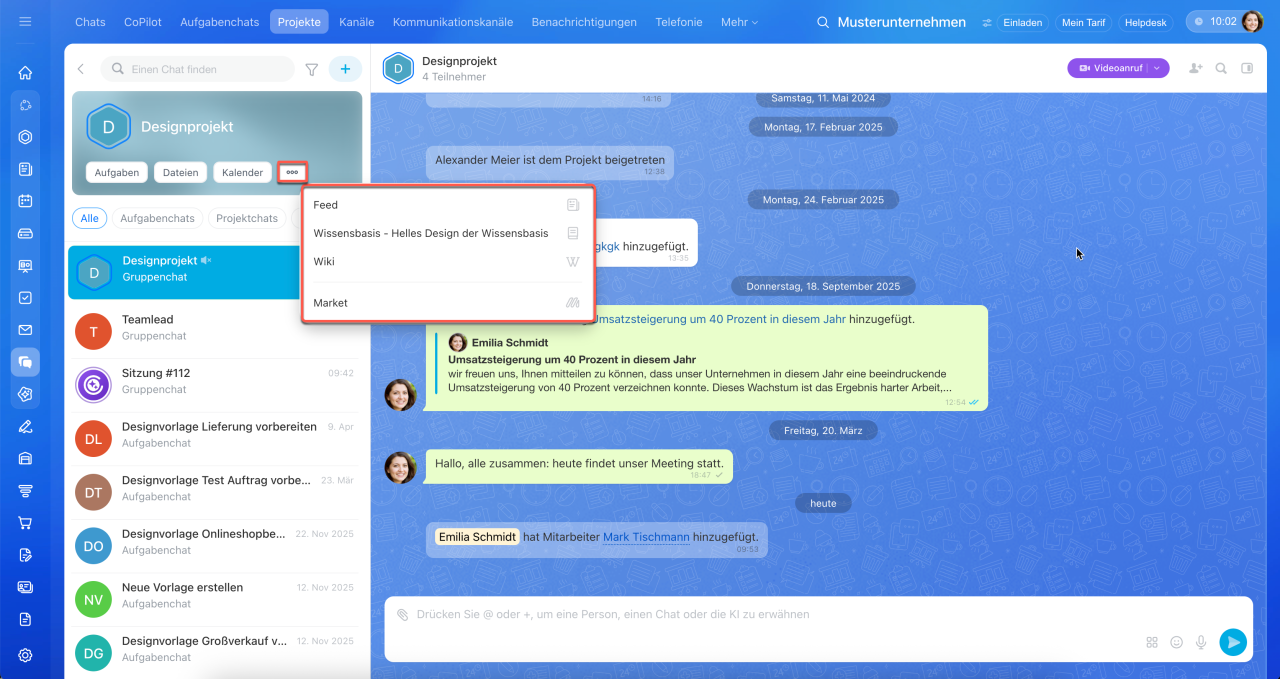Select Wiki from the dropdown menu
Screen dimensions: 1280x679
pyautogui.click(x=448, y=261)
